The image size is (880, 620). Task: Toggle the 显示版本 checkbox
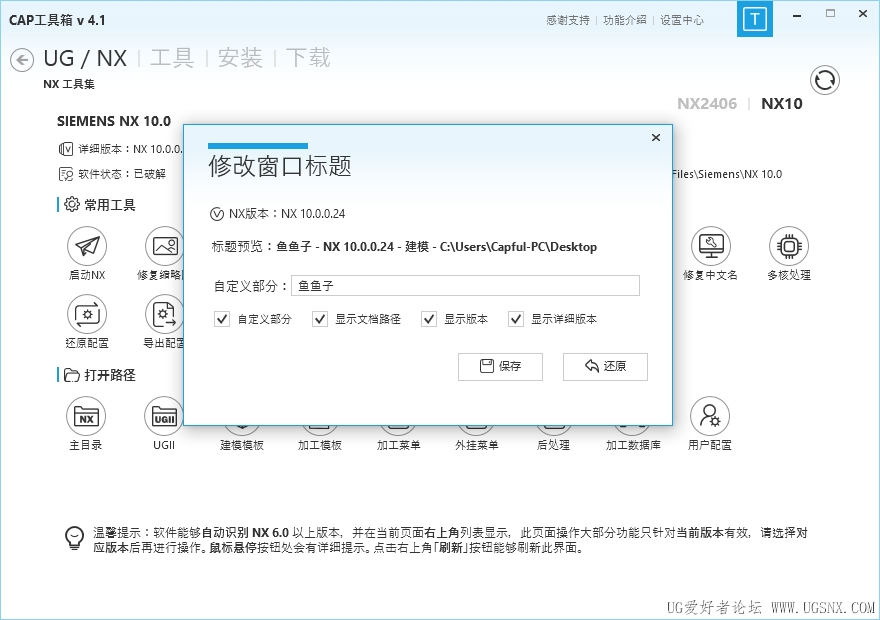tap(429, 319)
